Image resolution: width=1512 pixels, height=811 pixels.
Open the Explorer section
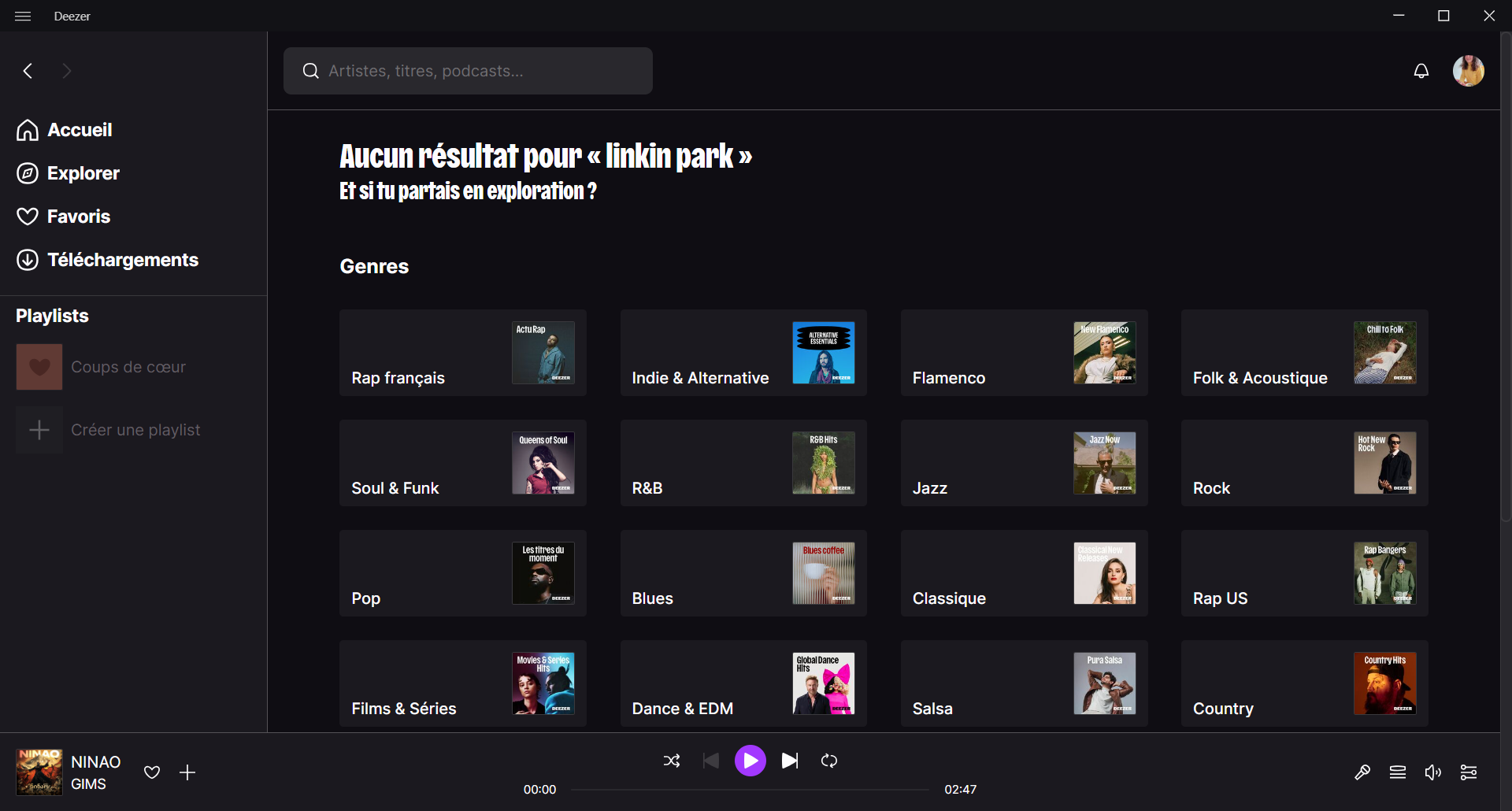(x=69, y=173)
